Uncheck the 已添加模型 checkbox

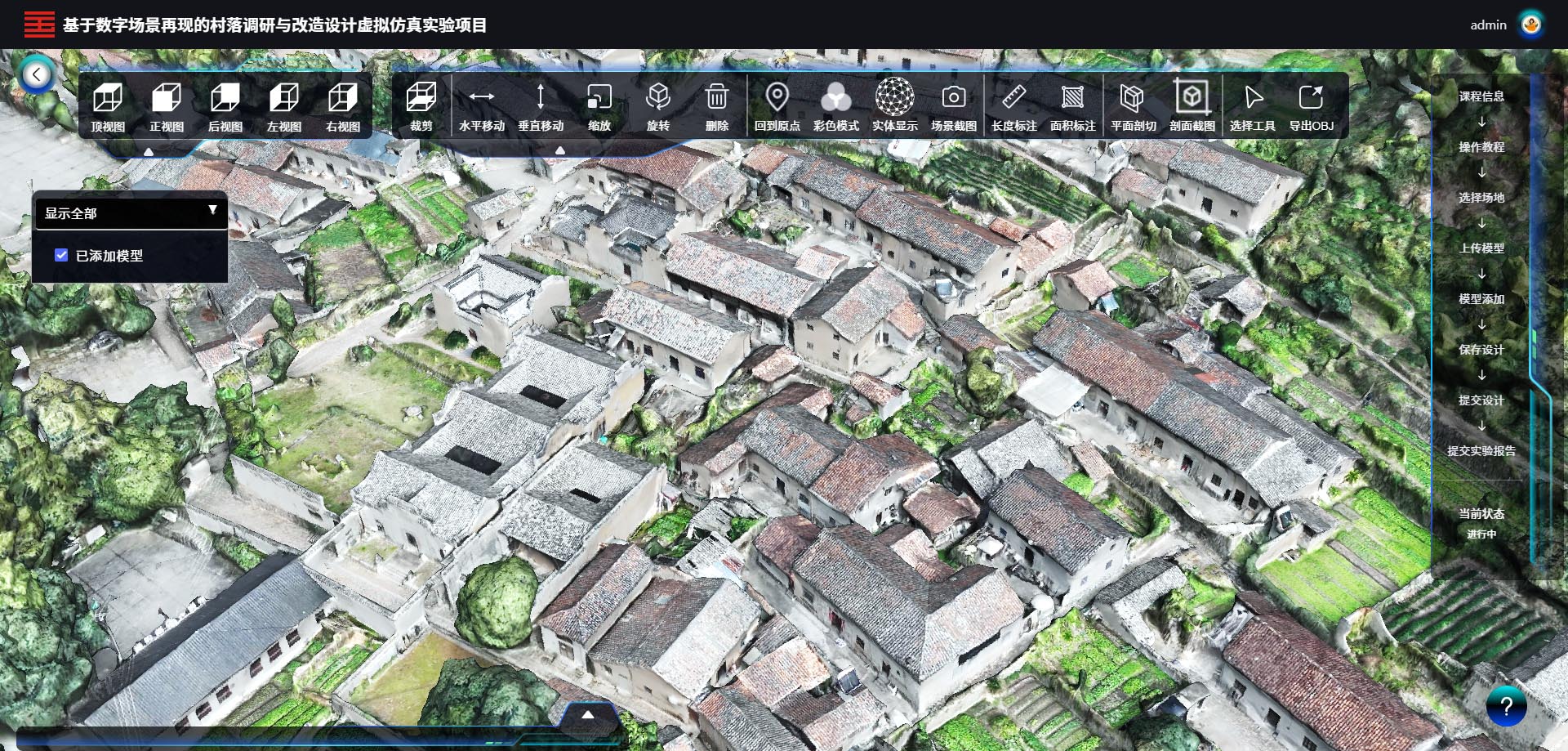[x=61, y=255]
